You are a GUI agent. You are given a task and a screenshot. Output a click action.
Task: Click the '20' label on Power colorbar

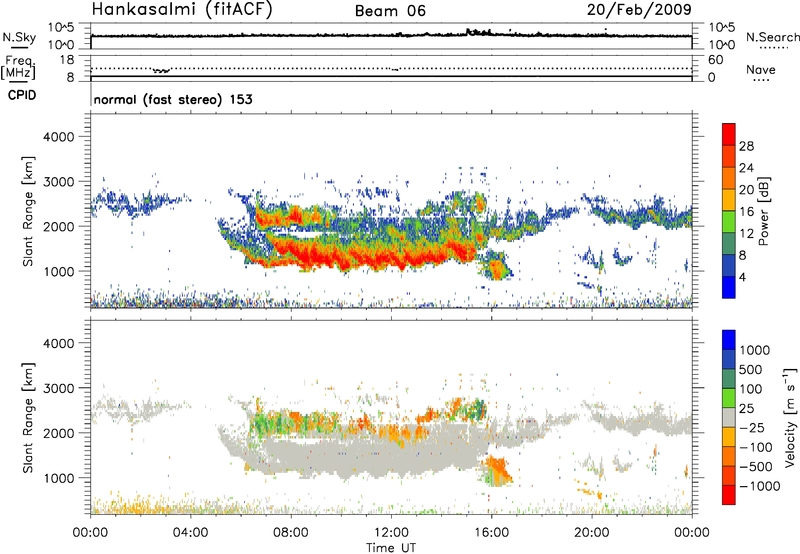pyautogui.click(x=746, y=190)
